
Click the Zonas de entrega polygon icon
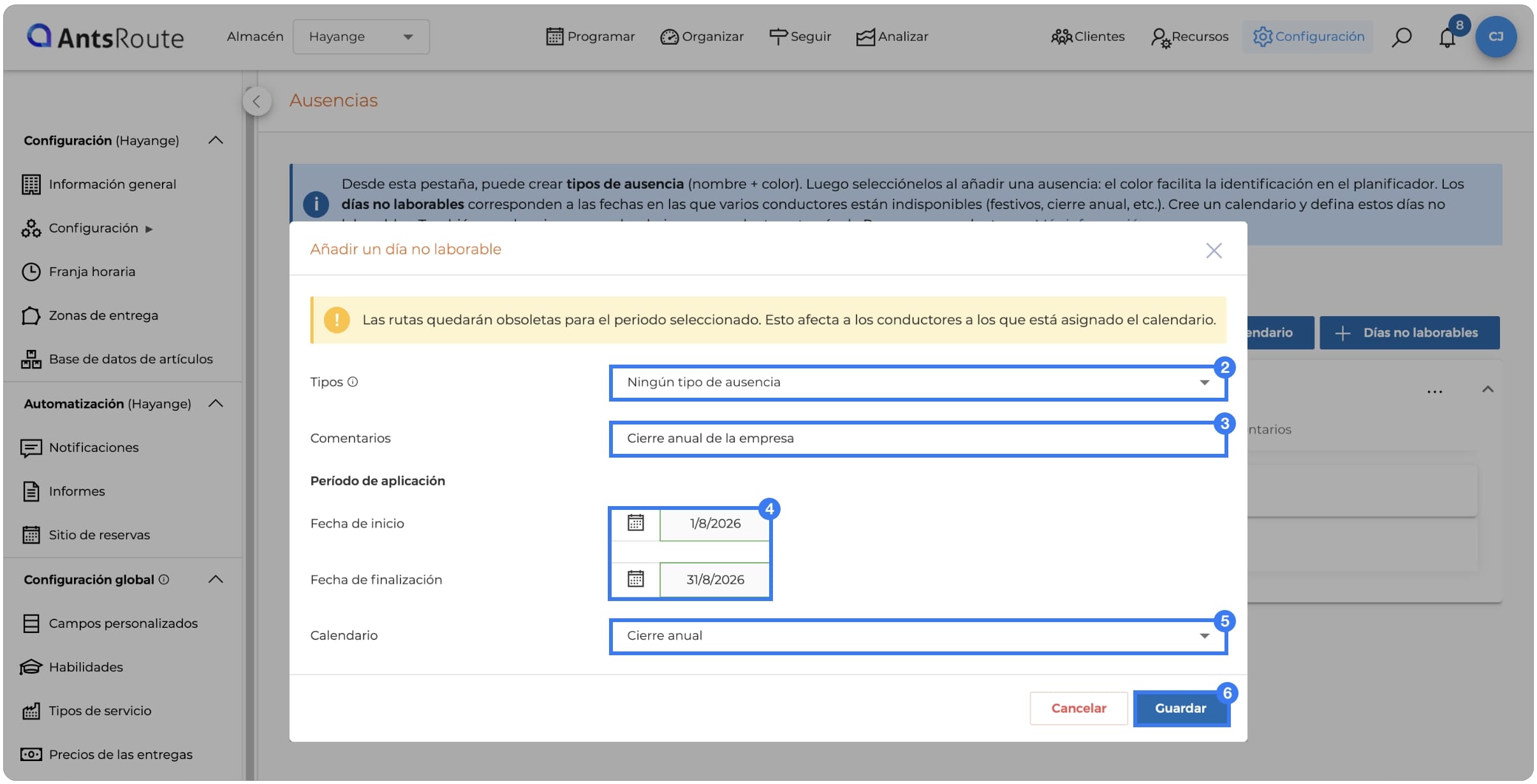tap(31, 316)
